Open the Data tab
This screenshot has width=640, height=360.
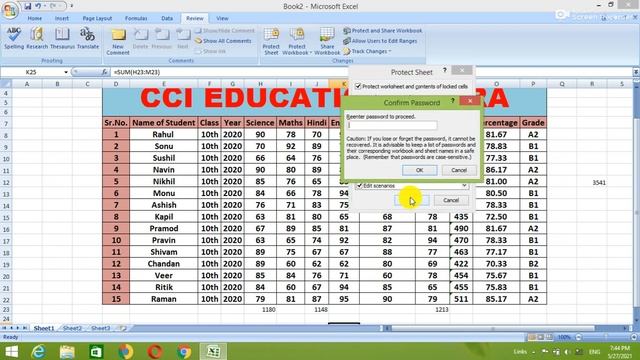pyautogui.click(x=167, y=18)
